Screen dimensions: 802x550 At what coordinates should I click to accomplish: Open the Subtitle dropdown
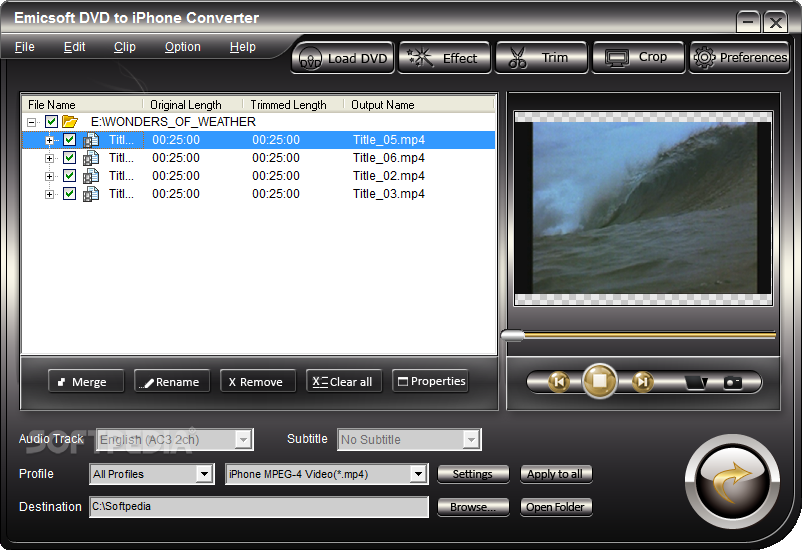pyautogui.click(x=471, y=439)
